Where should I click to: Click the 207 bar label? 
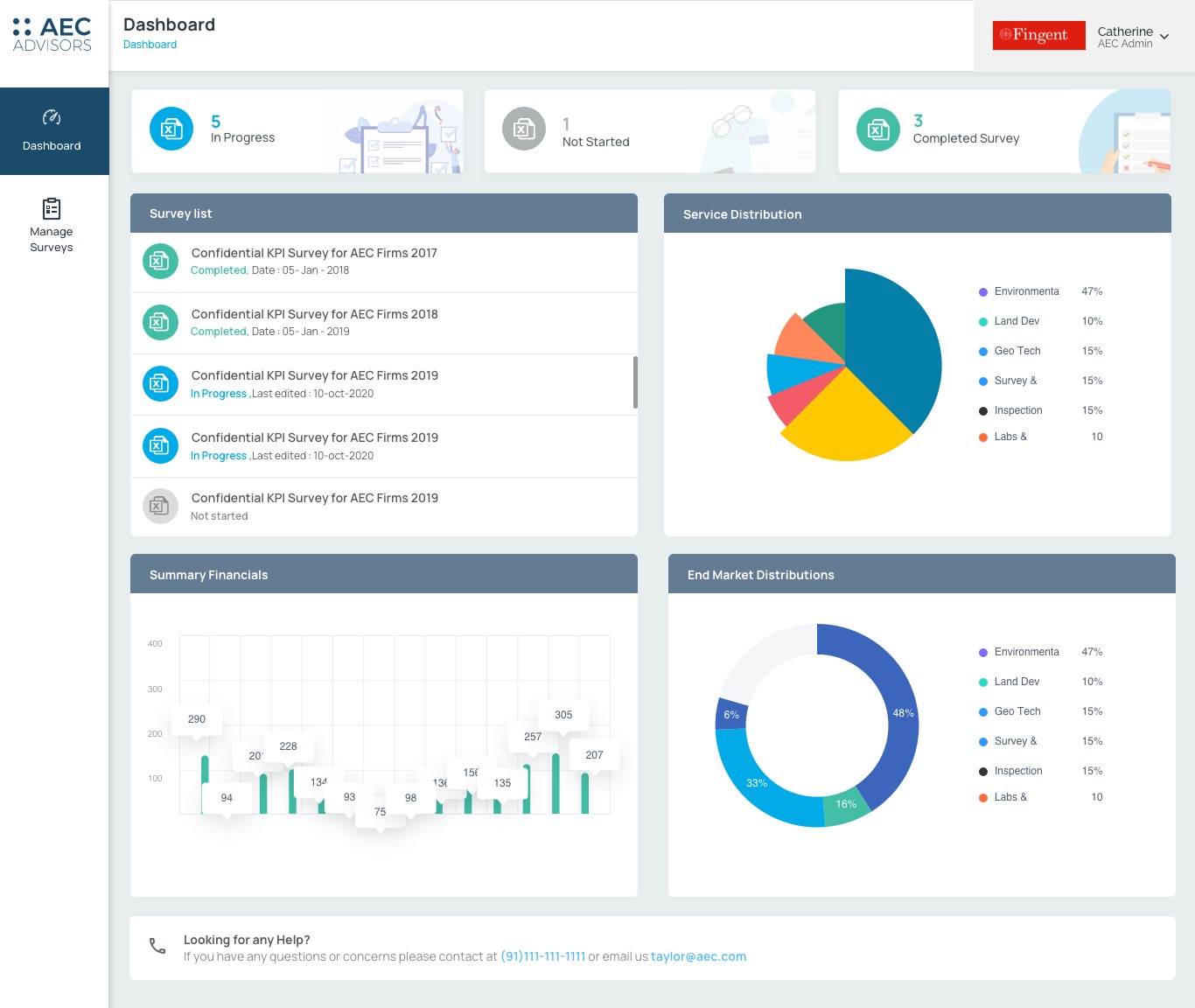click(594, 755)
